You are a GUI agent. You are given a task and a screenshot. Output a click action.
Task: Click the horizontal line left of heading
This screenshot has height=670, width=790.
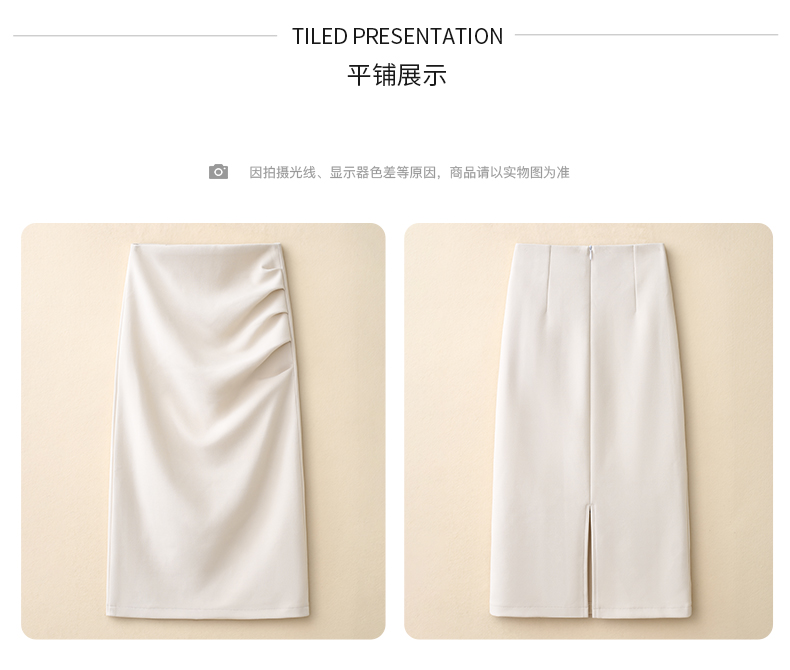click(145, 36)
